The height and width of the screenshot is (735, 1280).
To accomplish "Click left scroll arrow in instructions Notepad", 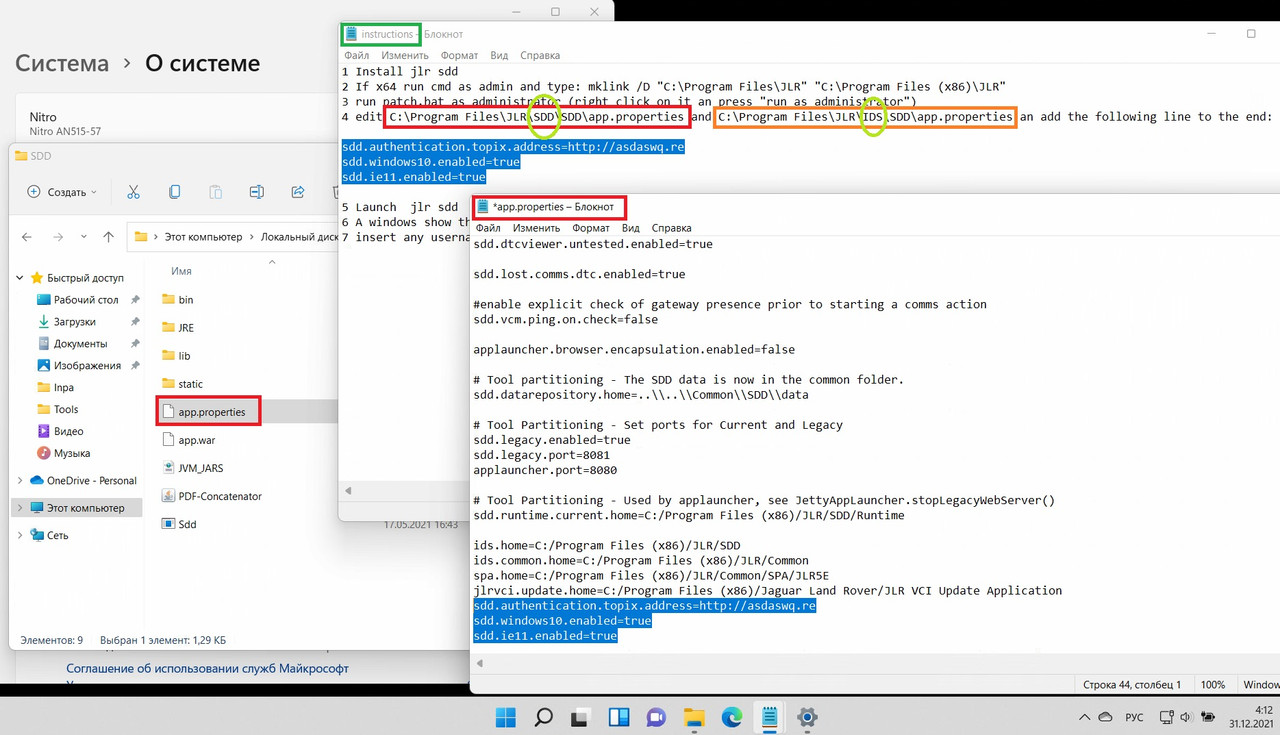I will 348,491.
